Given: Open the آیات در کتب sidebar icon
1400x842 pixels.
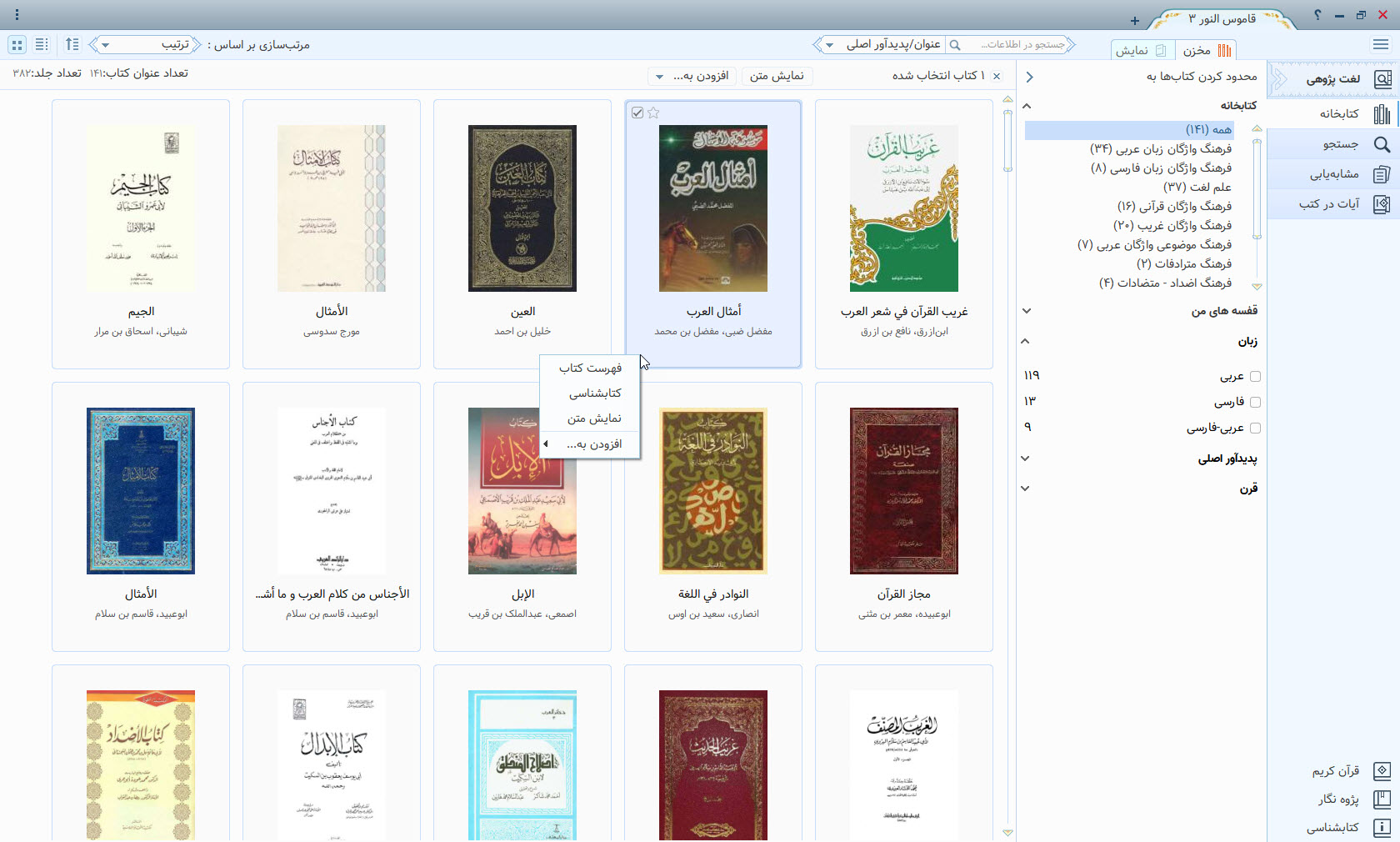Looking at the screenshot, I should point(1382,204).
